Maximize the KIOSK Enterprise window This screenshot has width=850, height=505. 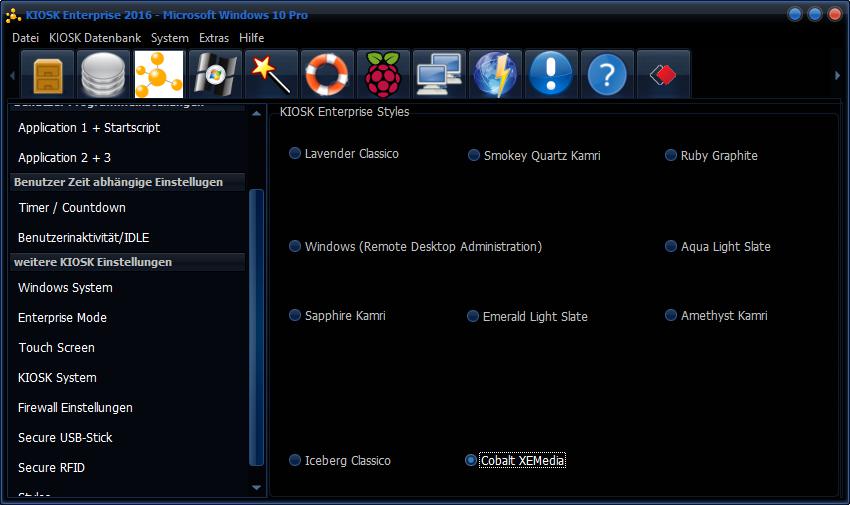815,15
